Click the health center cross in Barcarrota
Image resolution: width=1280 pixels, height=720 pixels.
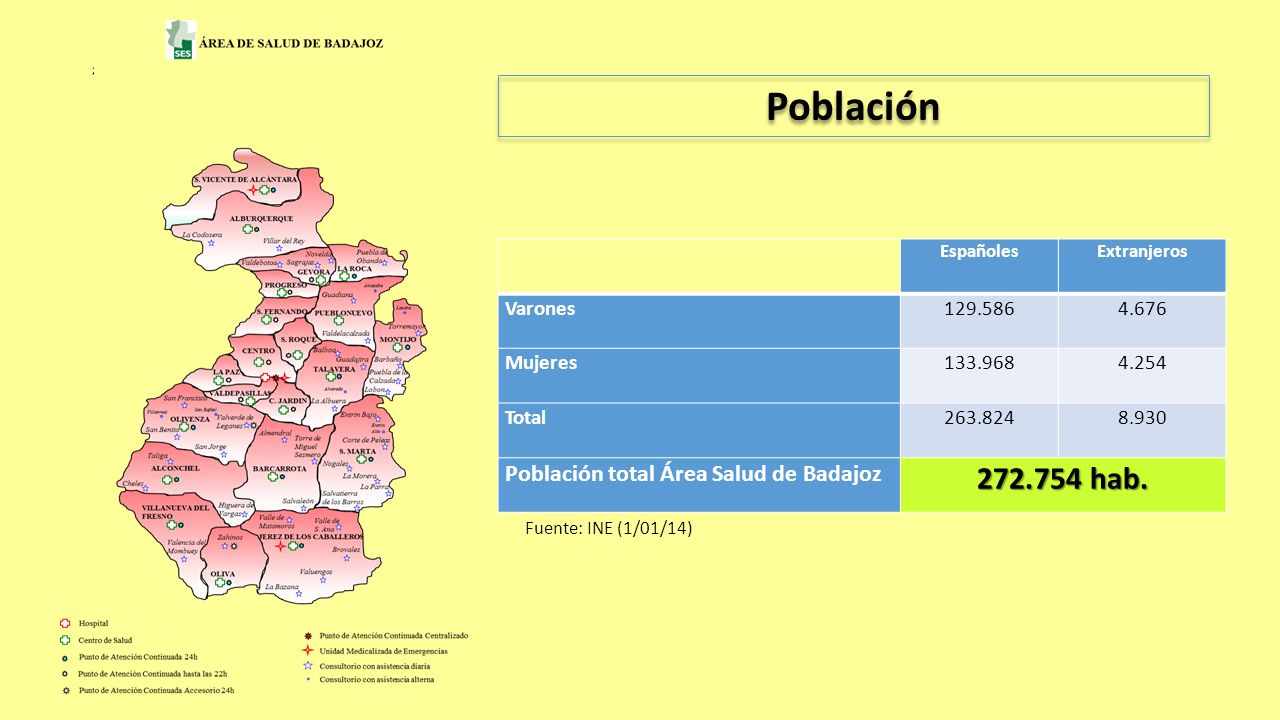272,477
